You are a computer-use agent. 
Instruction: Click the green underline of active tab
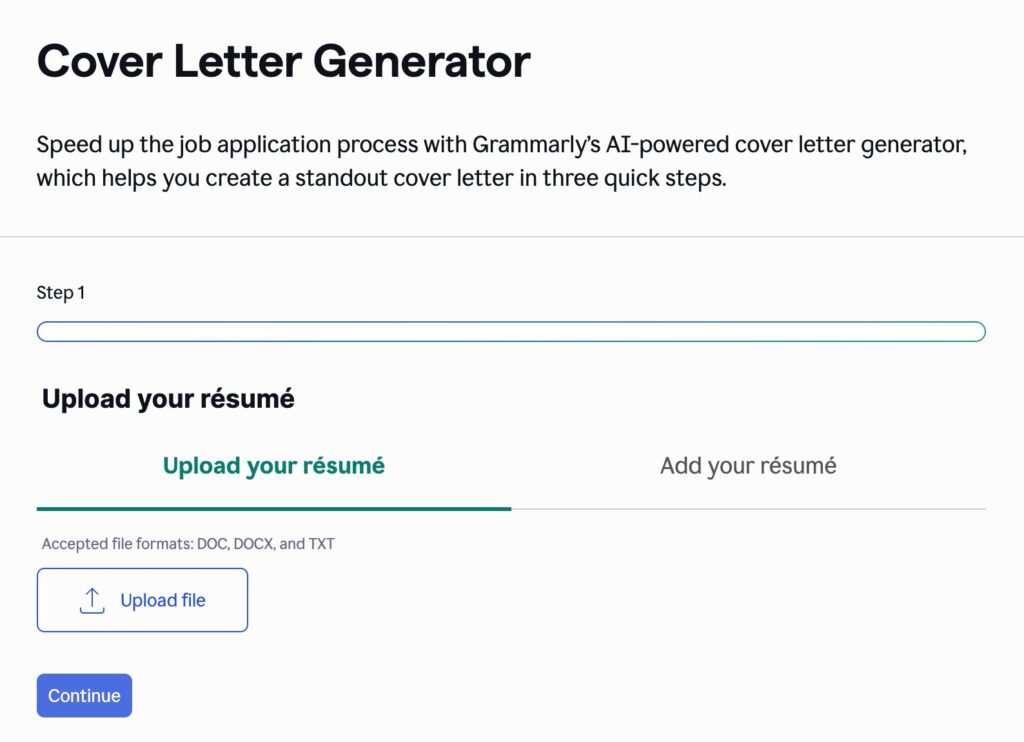tap(274, 509)
